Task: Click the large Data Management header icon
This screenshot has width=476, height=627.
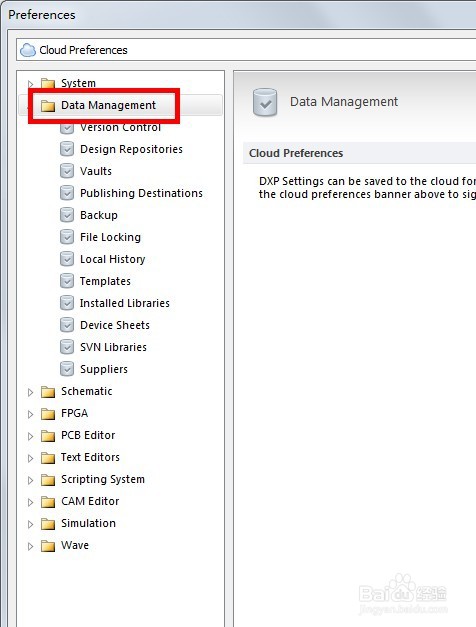Action: click(265, 102)
